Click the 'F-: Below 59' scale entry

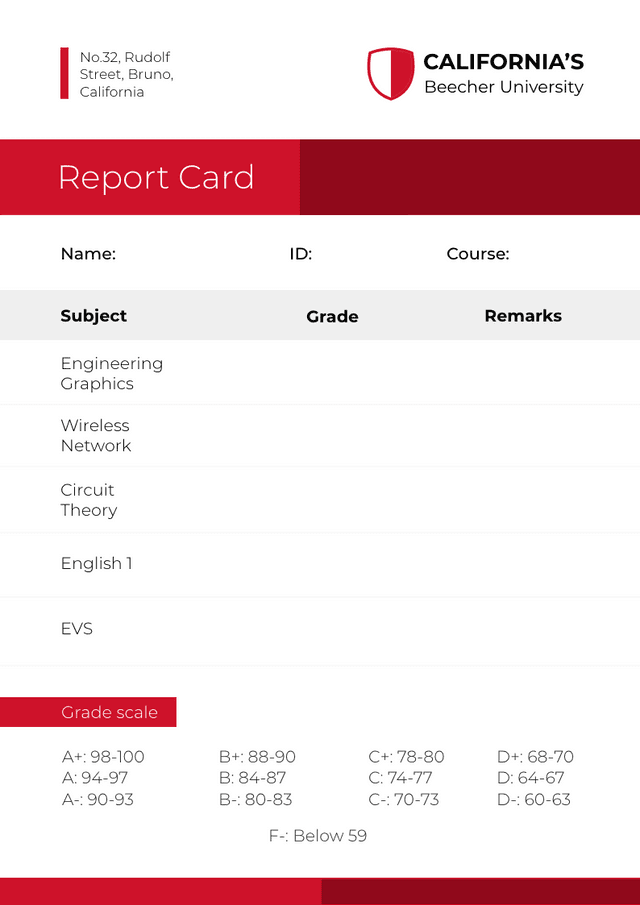click(318, 836)
